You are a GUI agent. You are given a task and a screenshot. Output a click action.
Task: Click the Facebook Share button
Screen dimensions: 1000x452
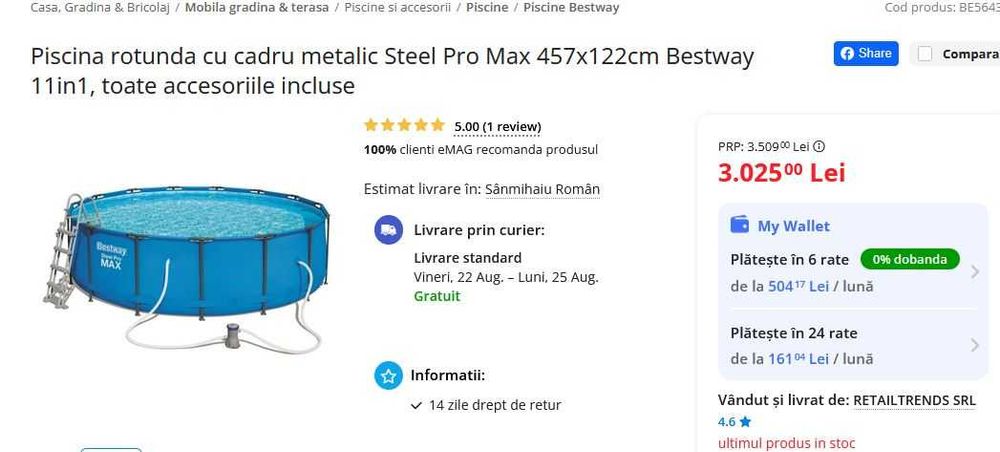click(x=866, y=54)
